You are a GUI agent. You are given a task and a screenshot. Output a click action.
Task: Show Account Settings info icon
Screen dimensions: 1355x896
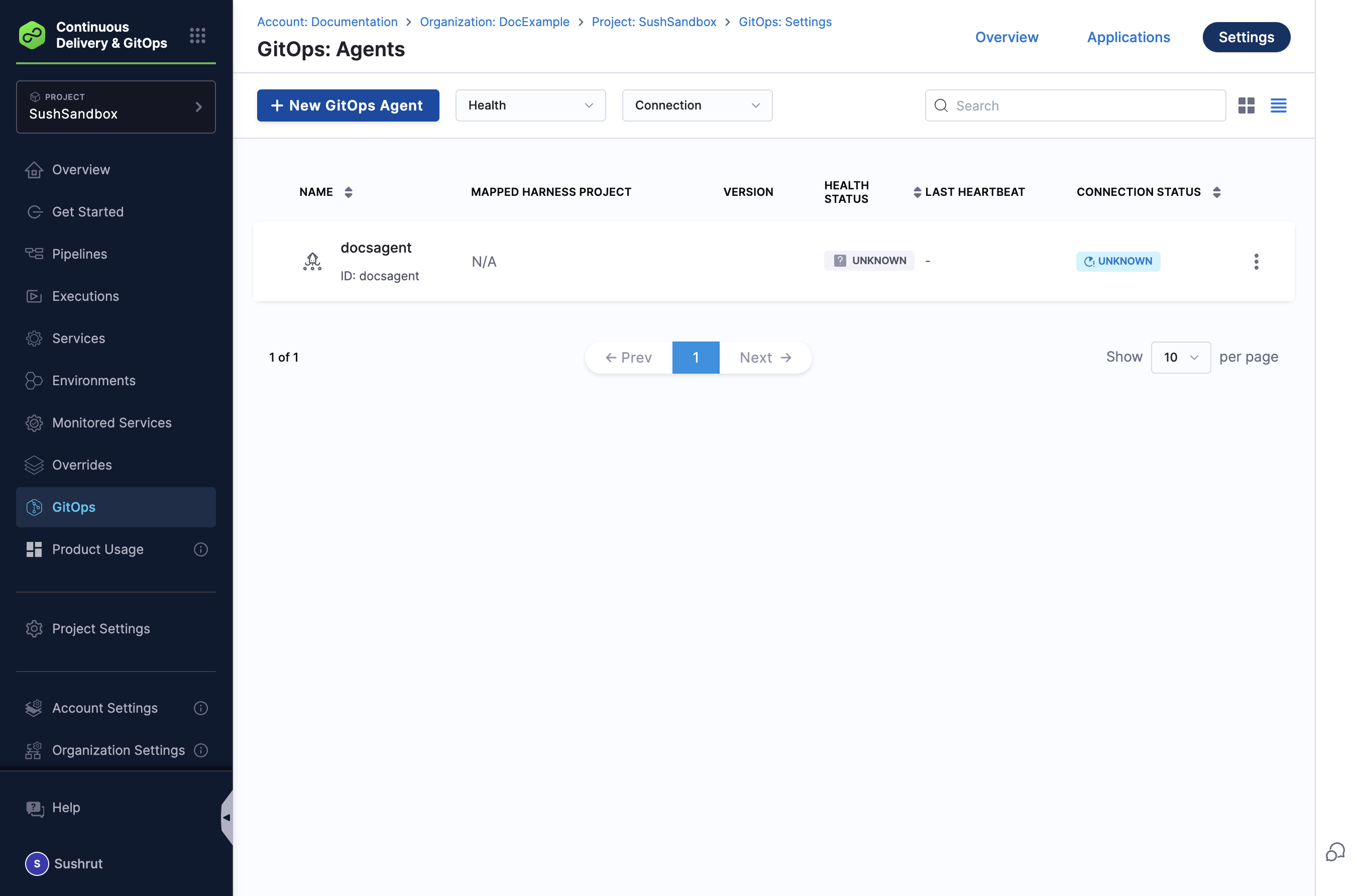(200, 708)
